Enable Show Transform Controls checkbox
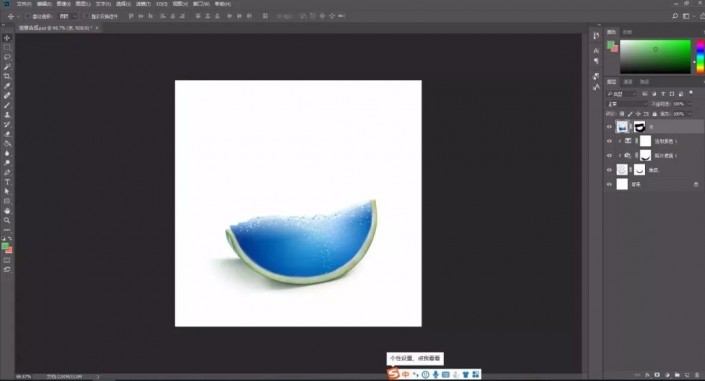Image resolution: width=705 pixels, height=381 pixels. click(x=86, y=16)
